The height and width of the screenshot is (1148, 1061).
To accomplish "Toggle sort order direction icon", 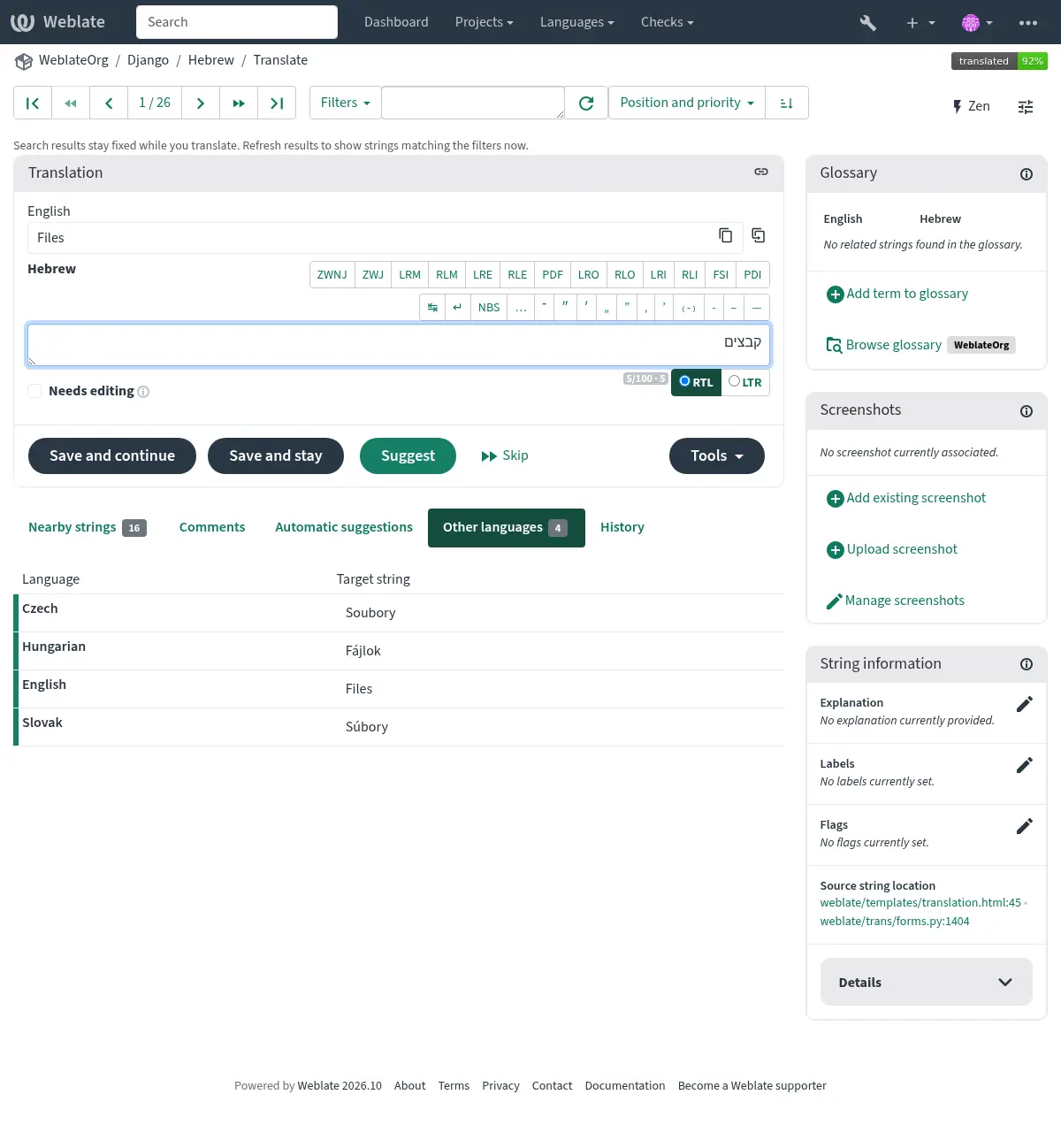I will (x=786, y=103).
